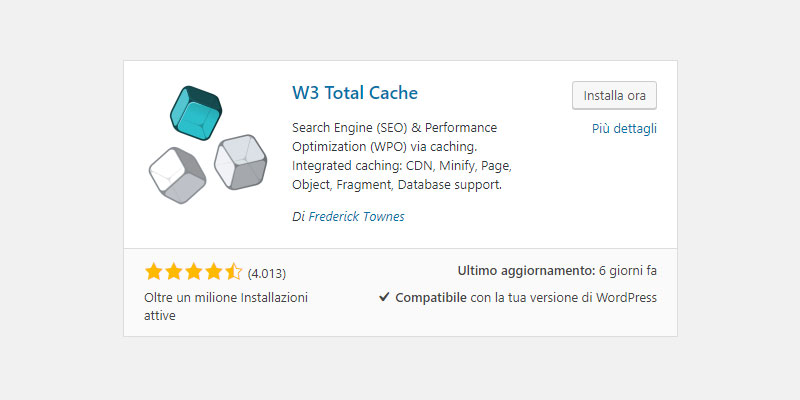Click the white cube in plugin logo

[x=178, y=176]
